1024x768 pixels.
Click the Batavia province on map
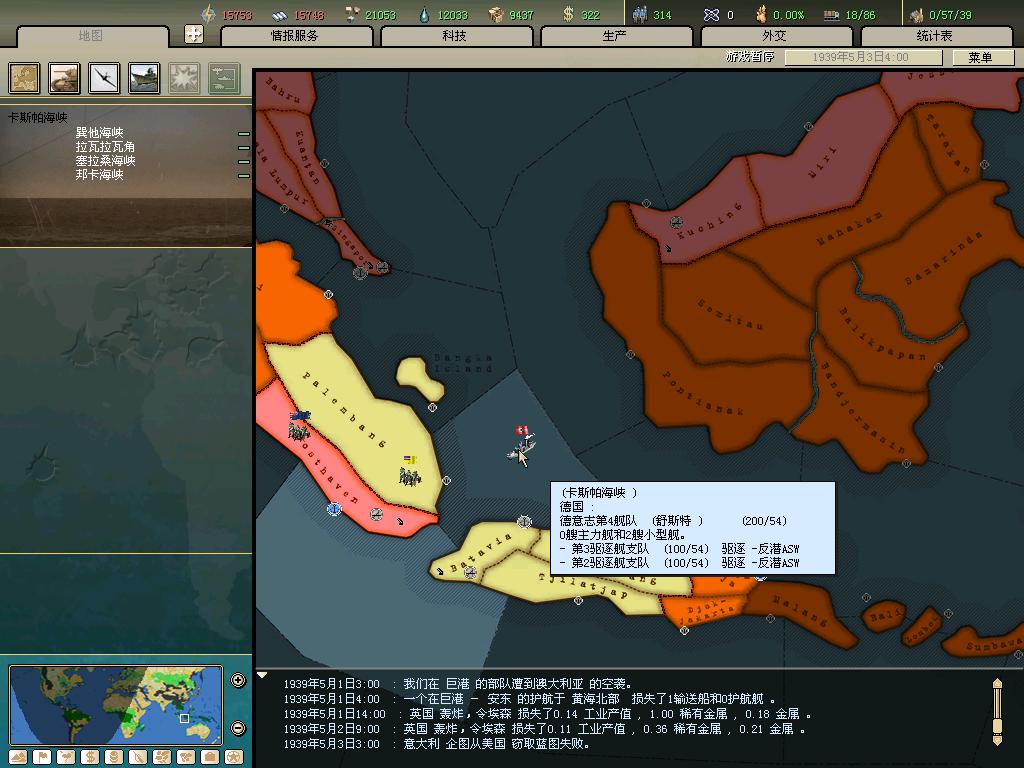(x=483, y=552)
